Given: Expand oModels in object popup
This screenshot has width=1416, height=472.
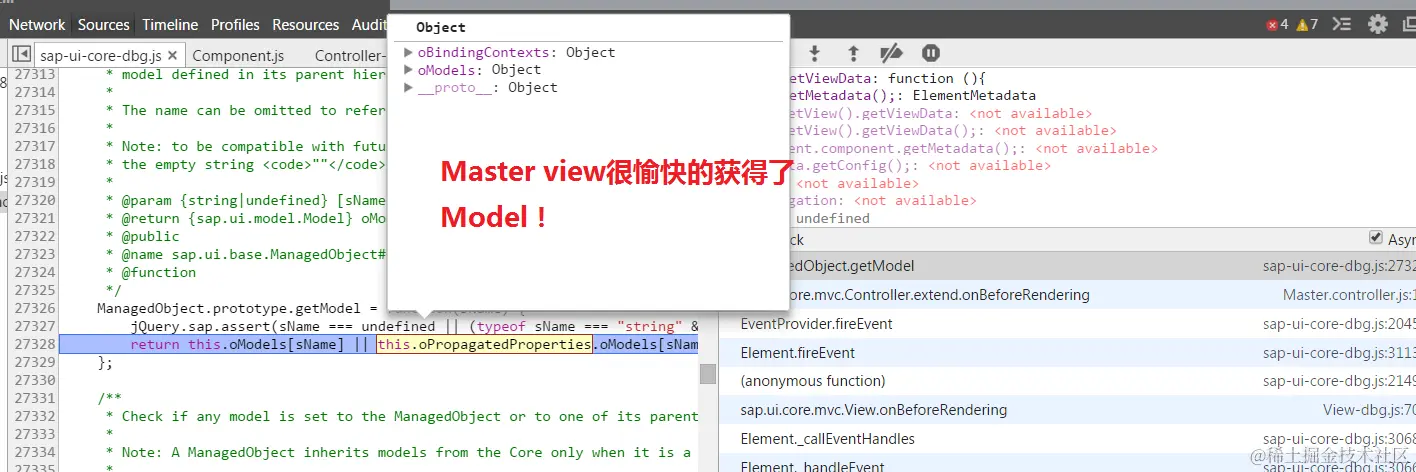Looking at the screenshot, I should coord(408,69).
